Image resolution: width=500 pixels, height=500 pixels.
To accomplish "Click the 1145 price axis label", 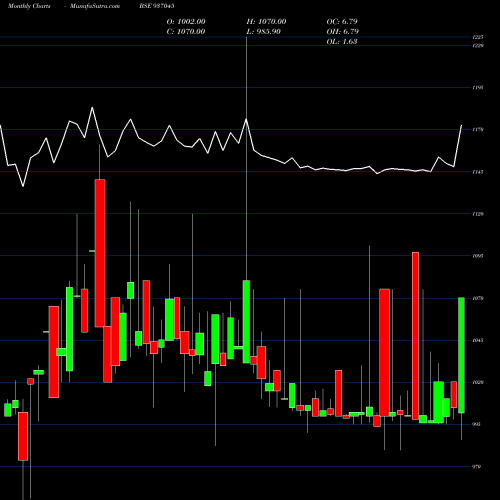I will tap(478, 172).
